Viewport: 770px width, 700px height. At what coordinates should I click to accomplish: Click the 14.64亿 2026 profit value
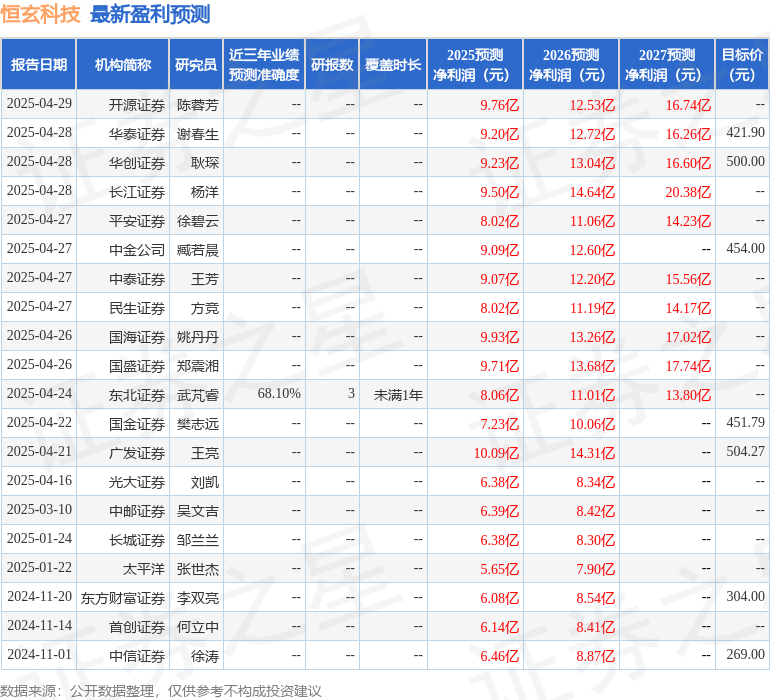click(x=592, y=192)
